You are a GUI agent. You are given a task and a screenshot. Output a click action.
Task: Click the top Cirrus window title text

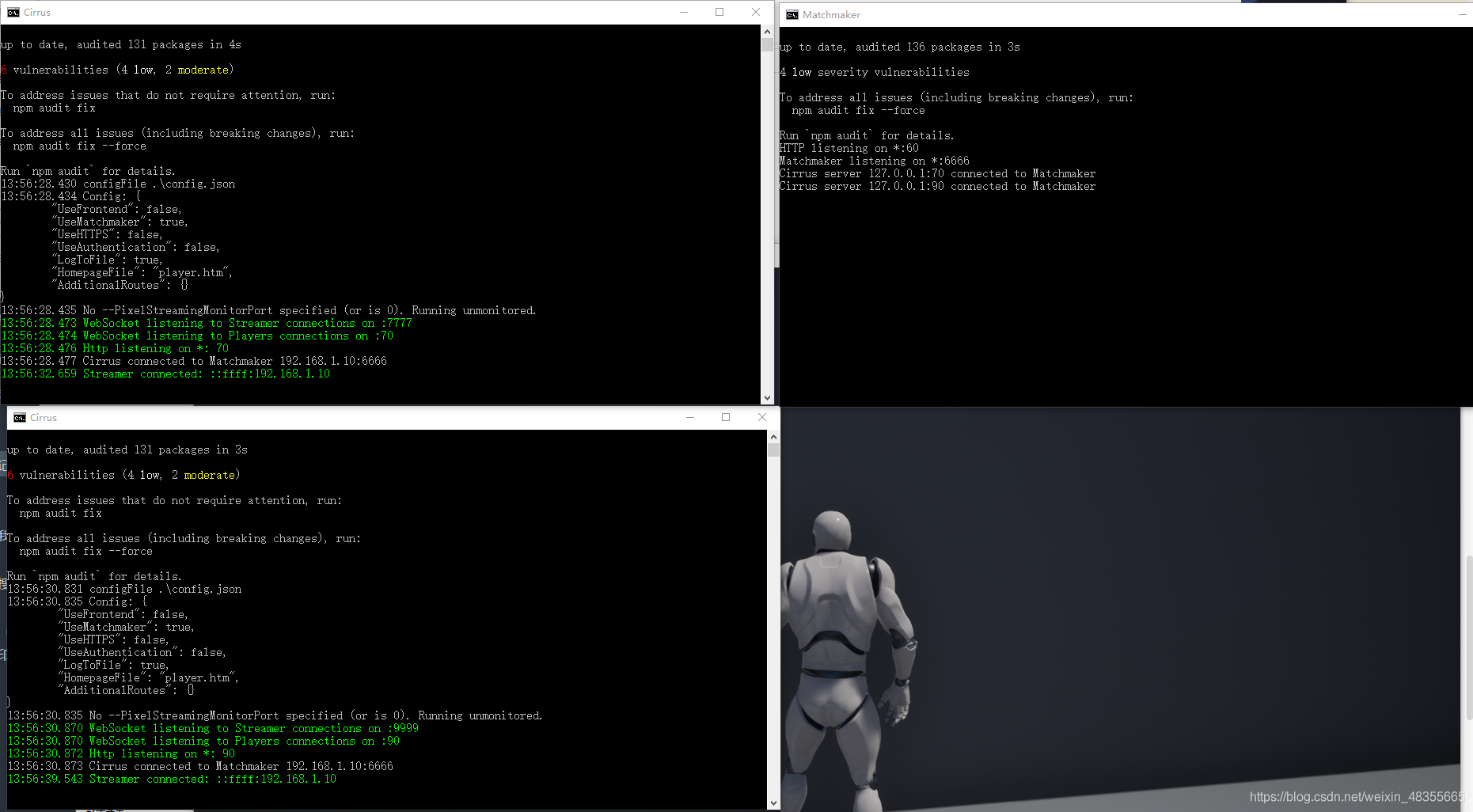(x=37, y=12)
